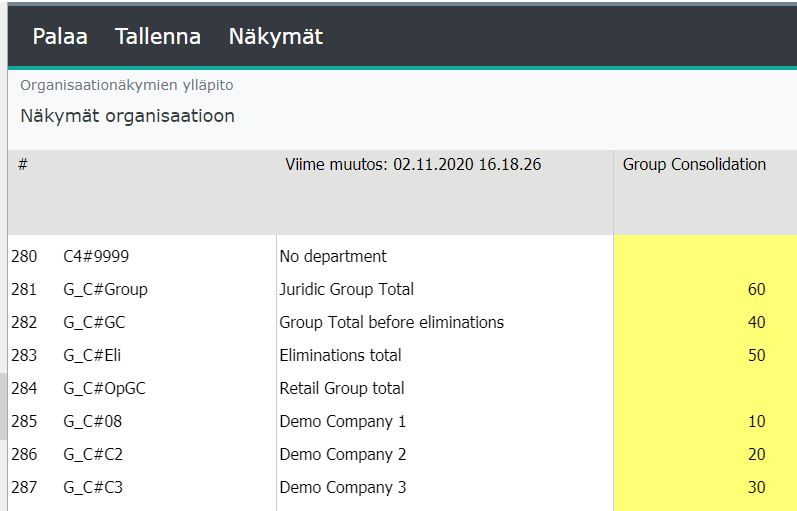Open the Tallenna menu to save
The height and width of the screenshot is (511, 797).
158,37
